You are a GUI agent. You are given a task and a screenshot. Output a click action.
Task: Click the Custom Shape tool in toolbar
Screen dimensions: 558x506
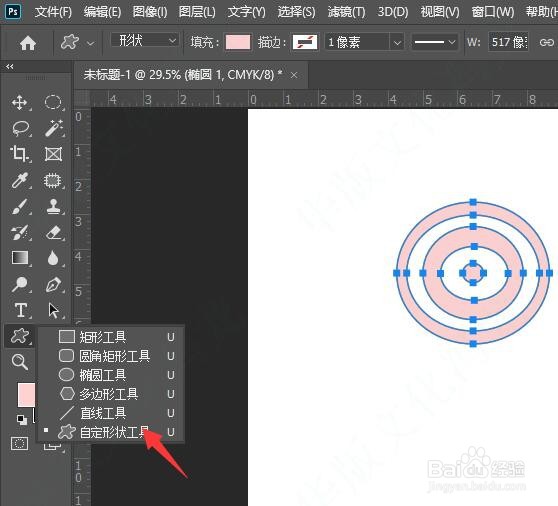[x=19, y=336]
